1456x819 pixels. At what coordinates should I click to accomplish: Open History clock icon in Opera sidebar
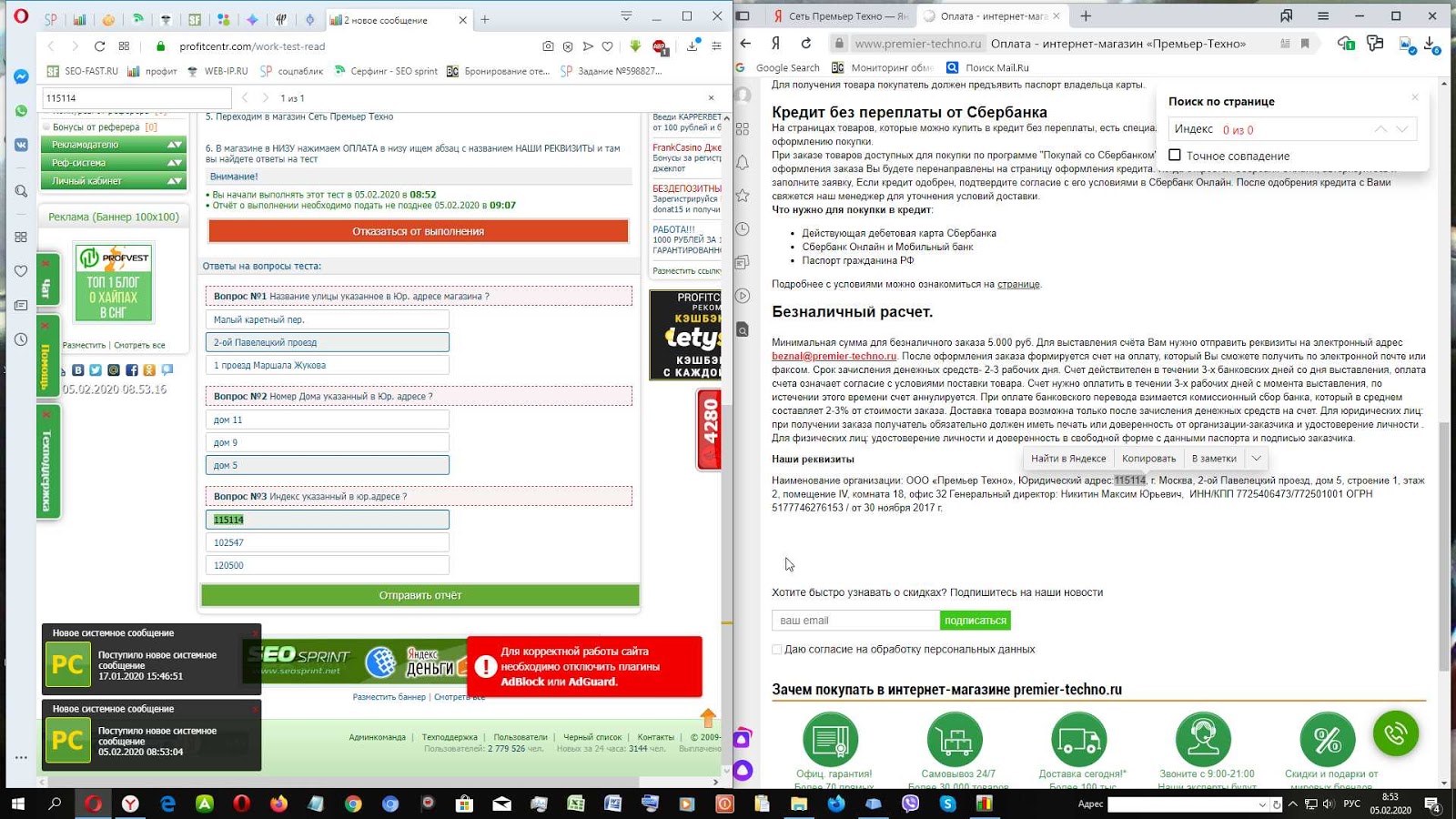(x=21, y=339)
